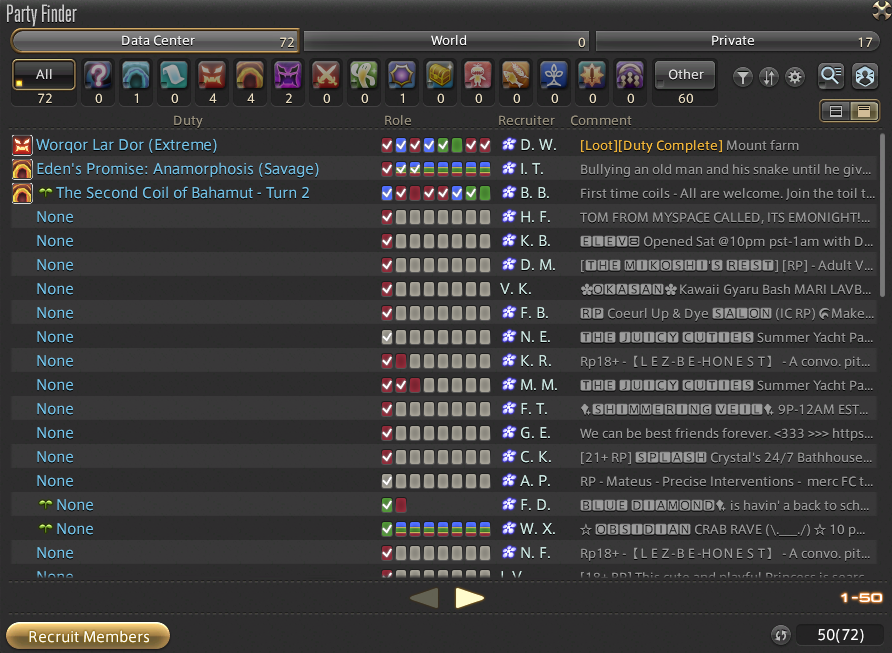The height and width of the screenshot is (653, 892).
Task: Select the listing recruited by G. E.
Action: coord(444,433)
